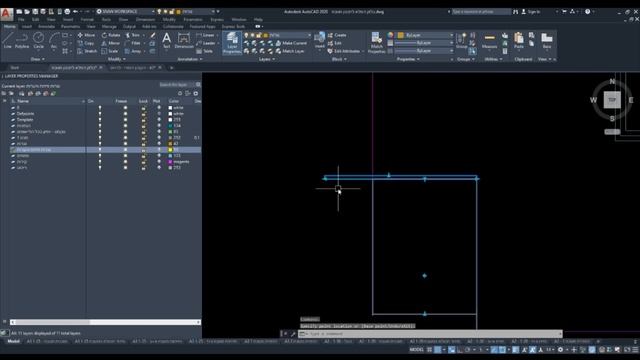Toggle Plot for layer 0
Image resolution: width=640 pixels, height=360 pixels.
pyautogui.click(x=159, y=108)
